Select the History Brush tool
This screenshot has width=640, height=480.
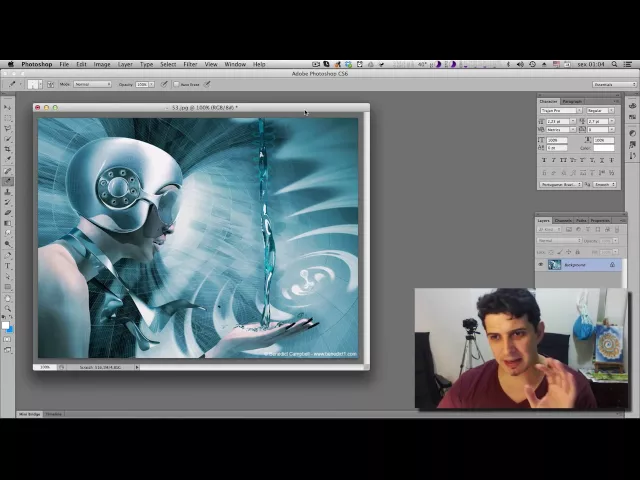point(7,202)
